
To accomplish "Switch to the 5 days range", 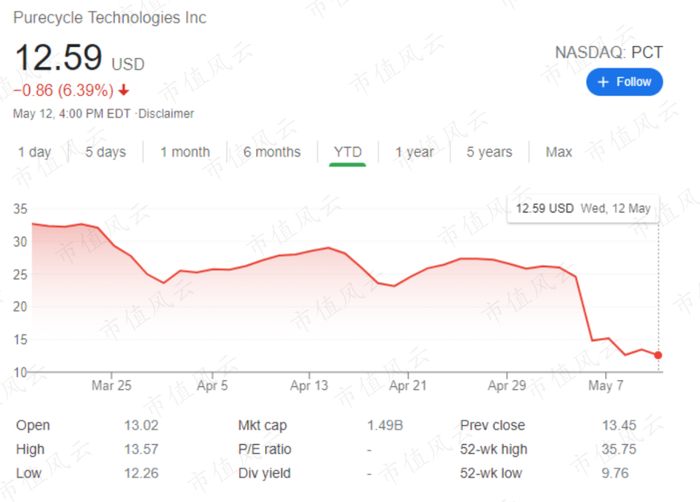I will (105, 152).
